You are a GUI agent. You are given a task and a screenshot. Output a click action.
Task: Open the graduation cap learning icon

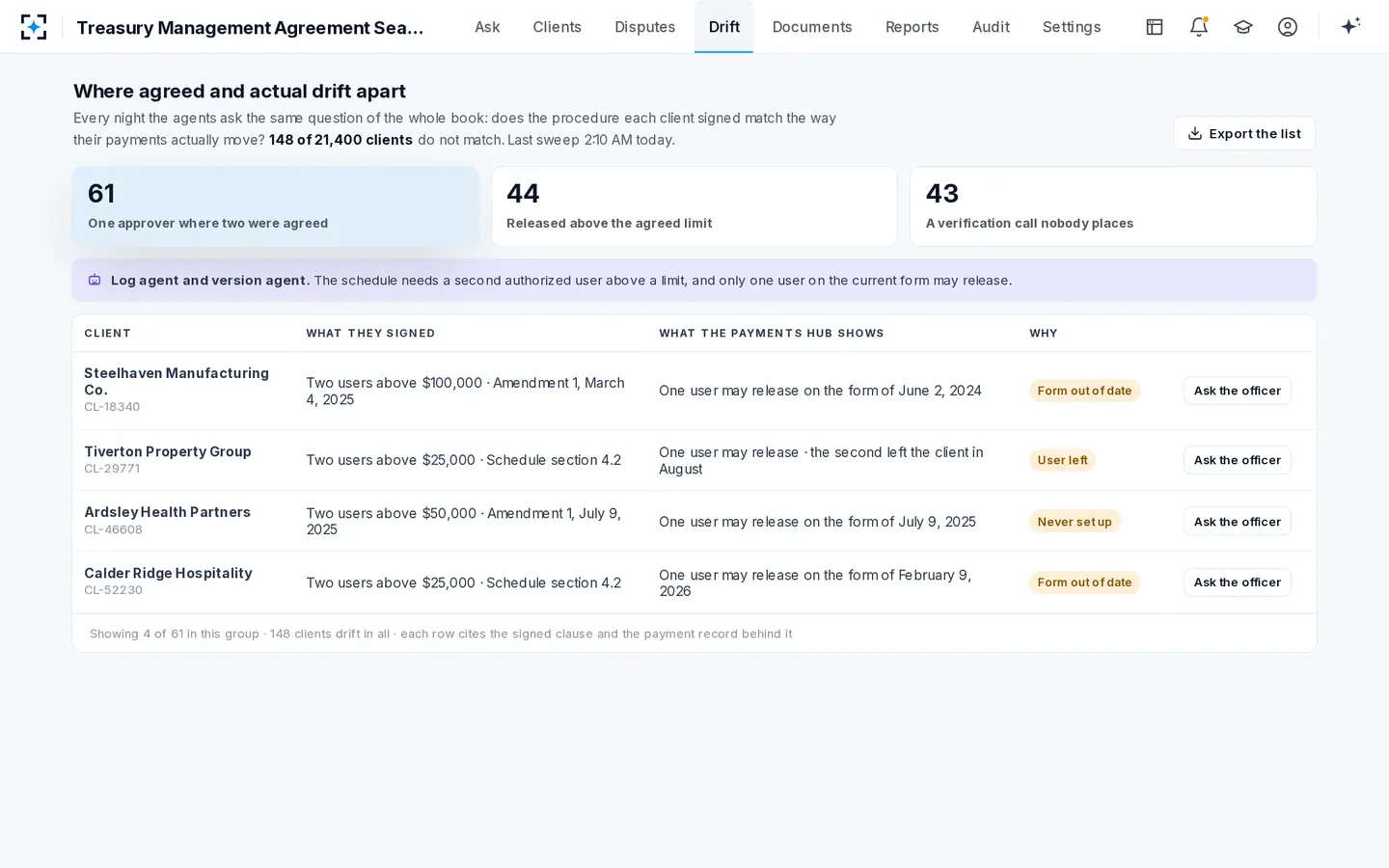coord(1243,27)
